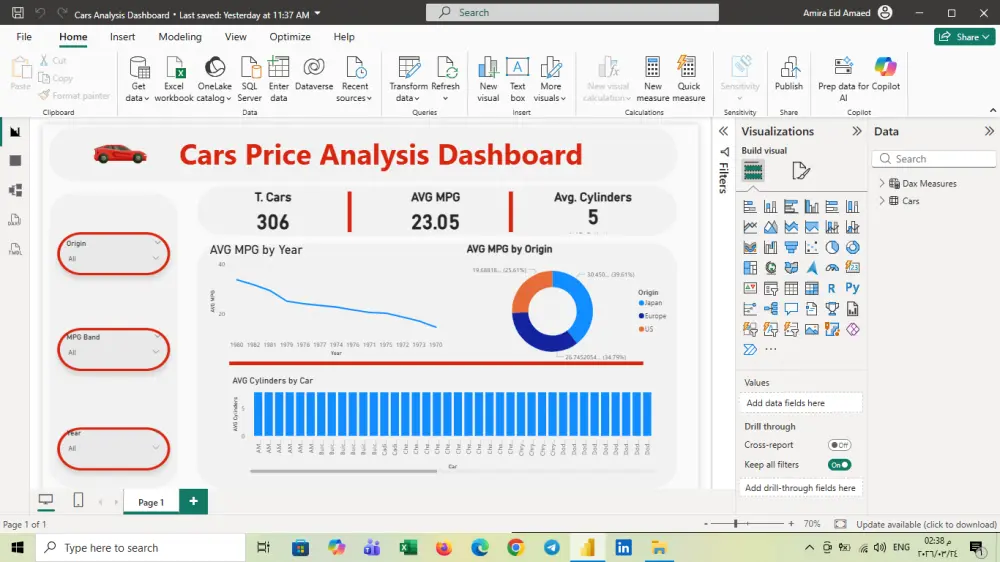Image resolution: width=1000 pixels, height=562 pixels.
Task: Toggle the Cross-report switch
Action: [x=839, y=445]
